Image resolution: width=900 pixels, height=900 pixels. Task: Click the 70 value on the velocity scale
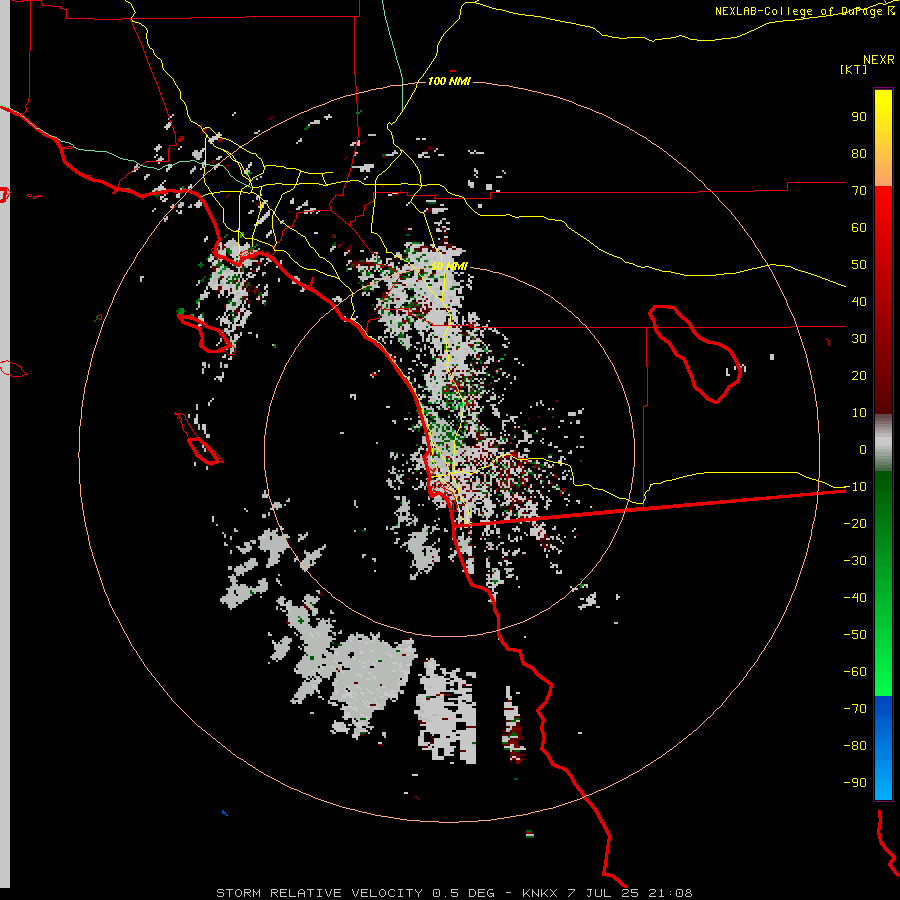(859, 191)
